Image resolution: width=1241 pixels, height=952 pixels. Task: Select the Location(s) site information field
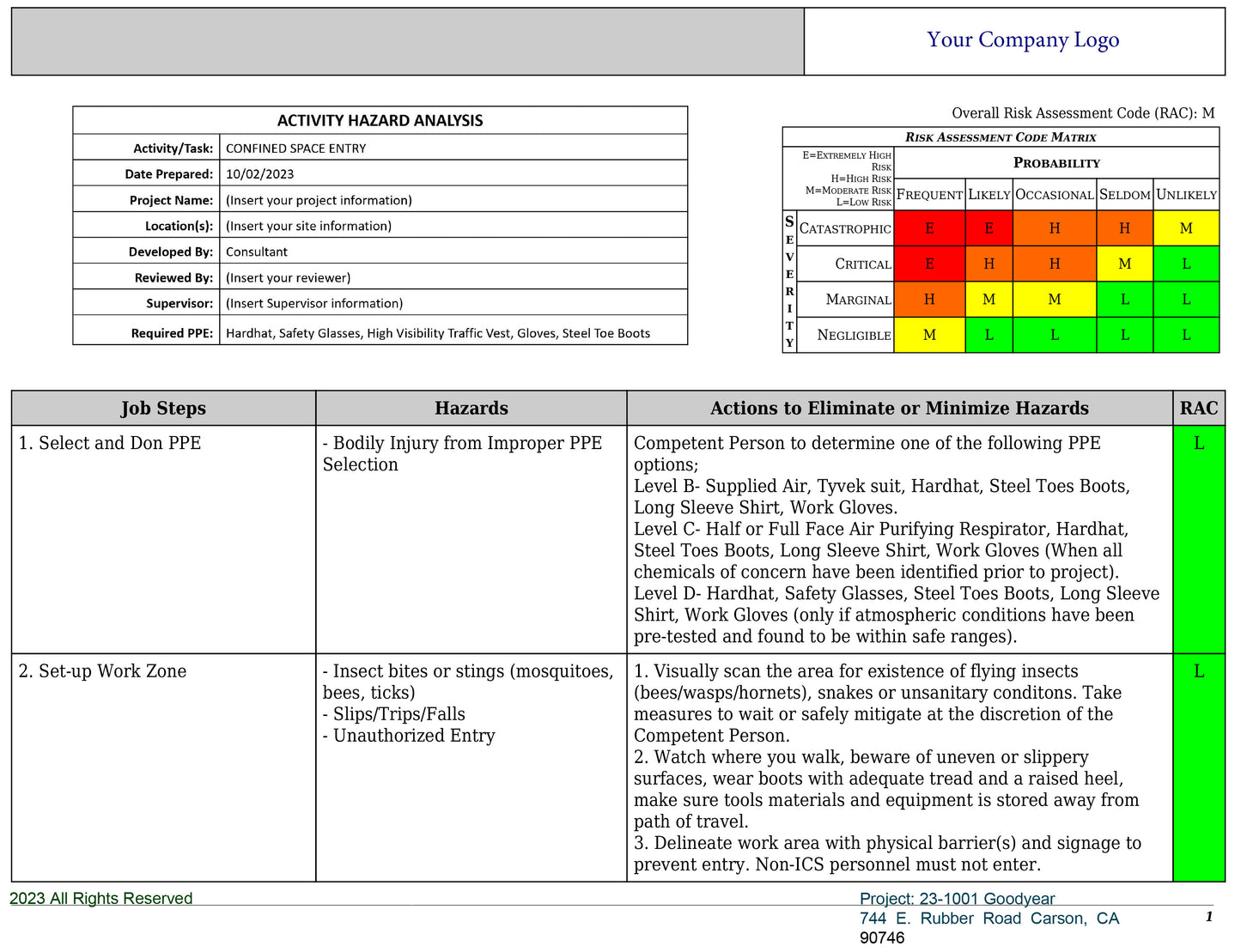click(308, 226)
